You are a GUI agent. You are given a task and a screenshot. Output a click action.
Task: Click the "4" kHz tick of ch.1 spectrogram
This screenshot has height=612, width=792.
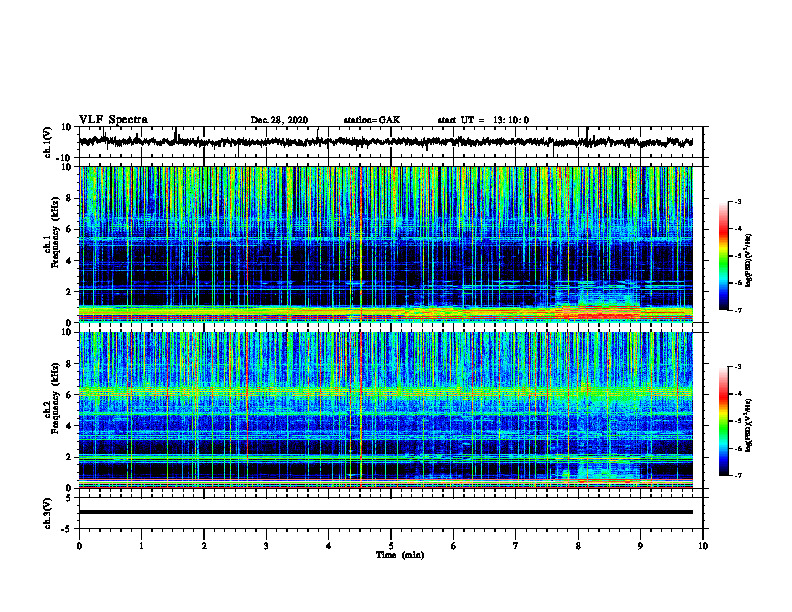(68, 261)
